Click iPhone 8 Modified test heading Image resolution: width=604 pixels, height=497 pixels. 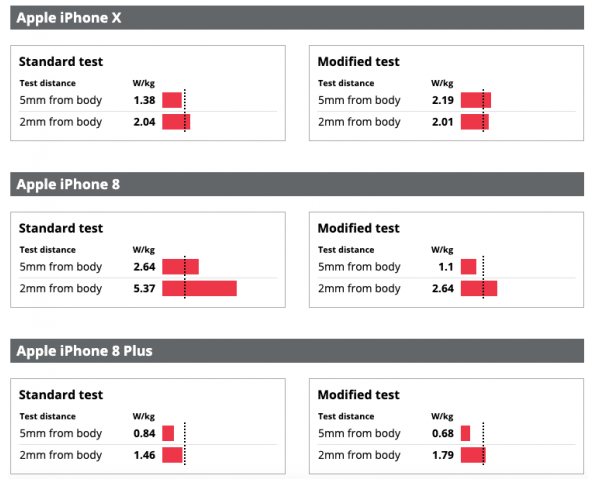(x=359, y=228)
